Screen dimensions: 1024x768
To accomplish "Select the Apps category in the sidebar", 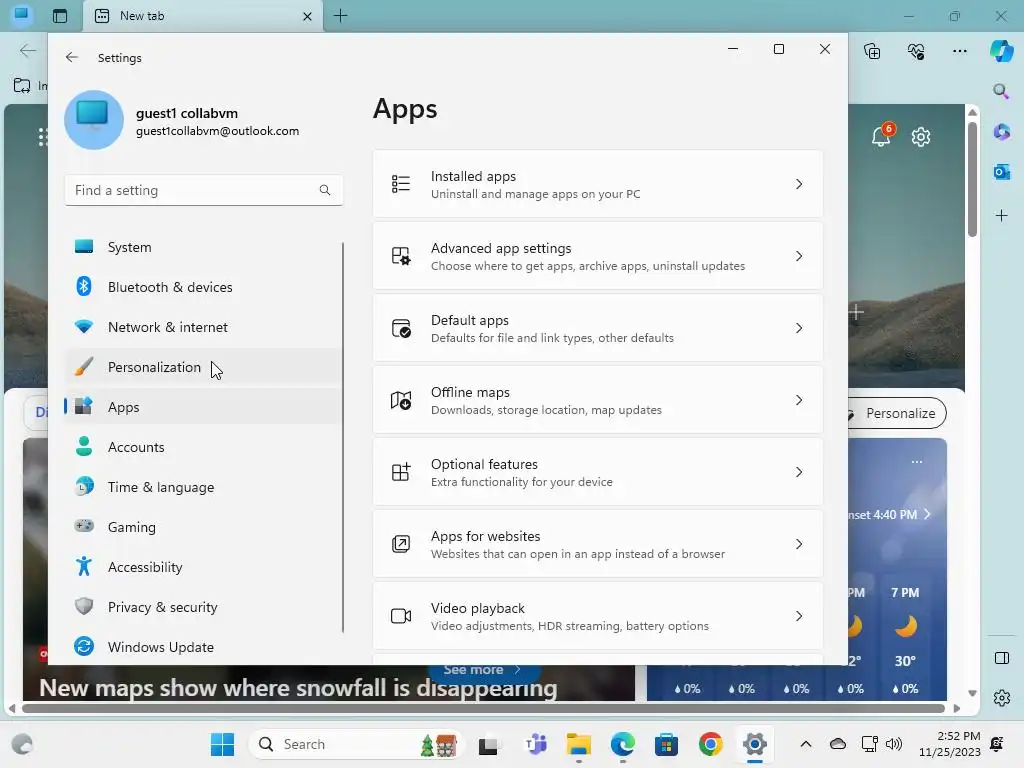I will pyautogui.click(x=203, y=407).
